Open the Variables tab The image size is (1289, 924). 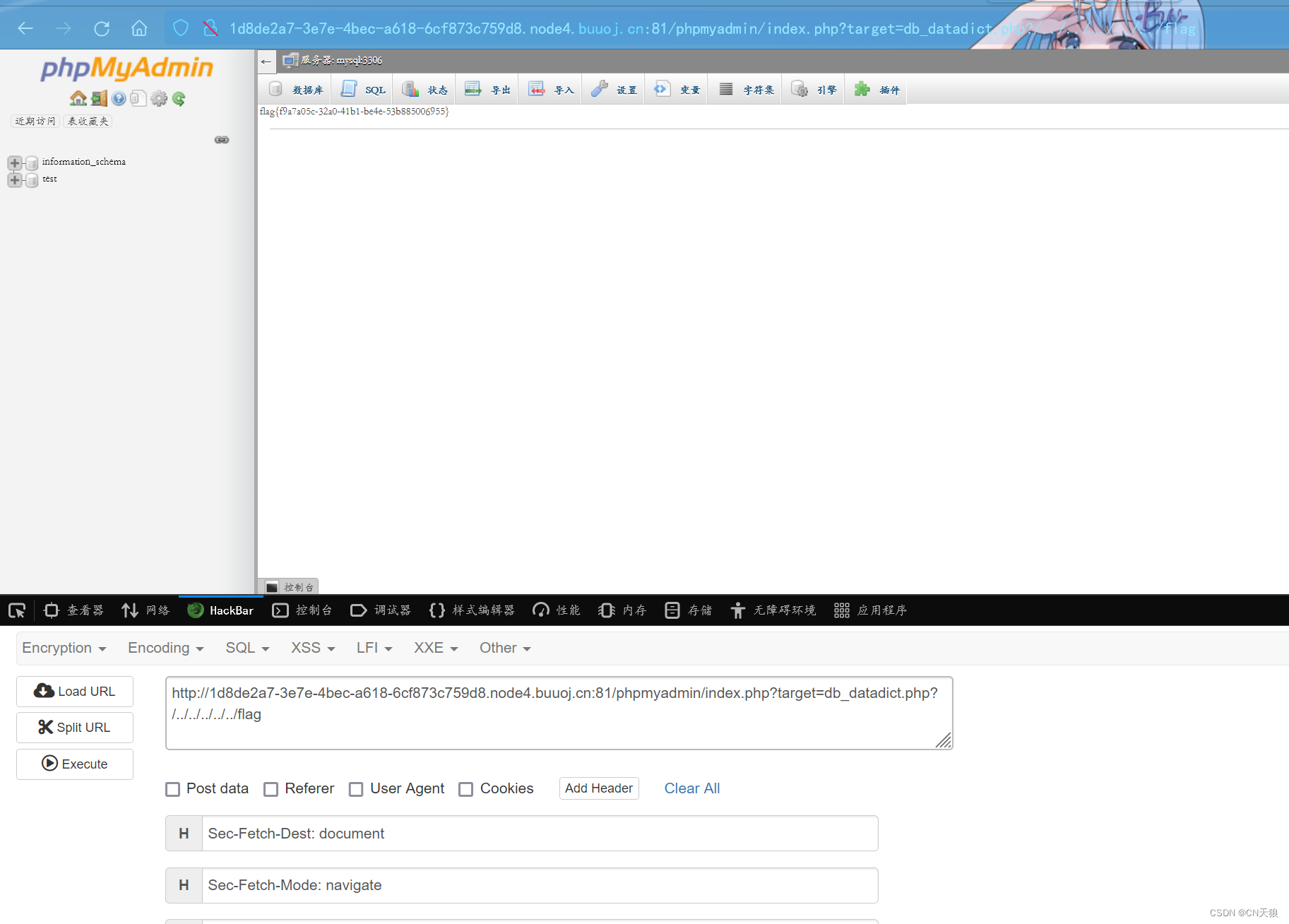[x=677, y=90]
